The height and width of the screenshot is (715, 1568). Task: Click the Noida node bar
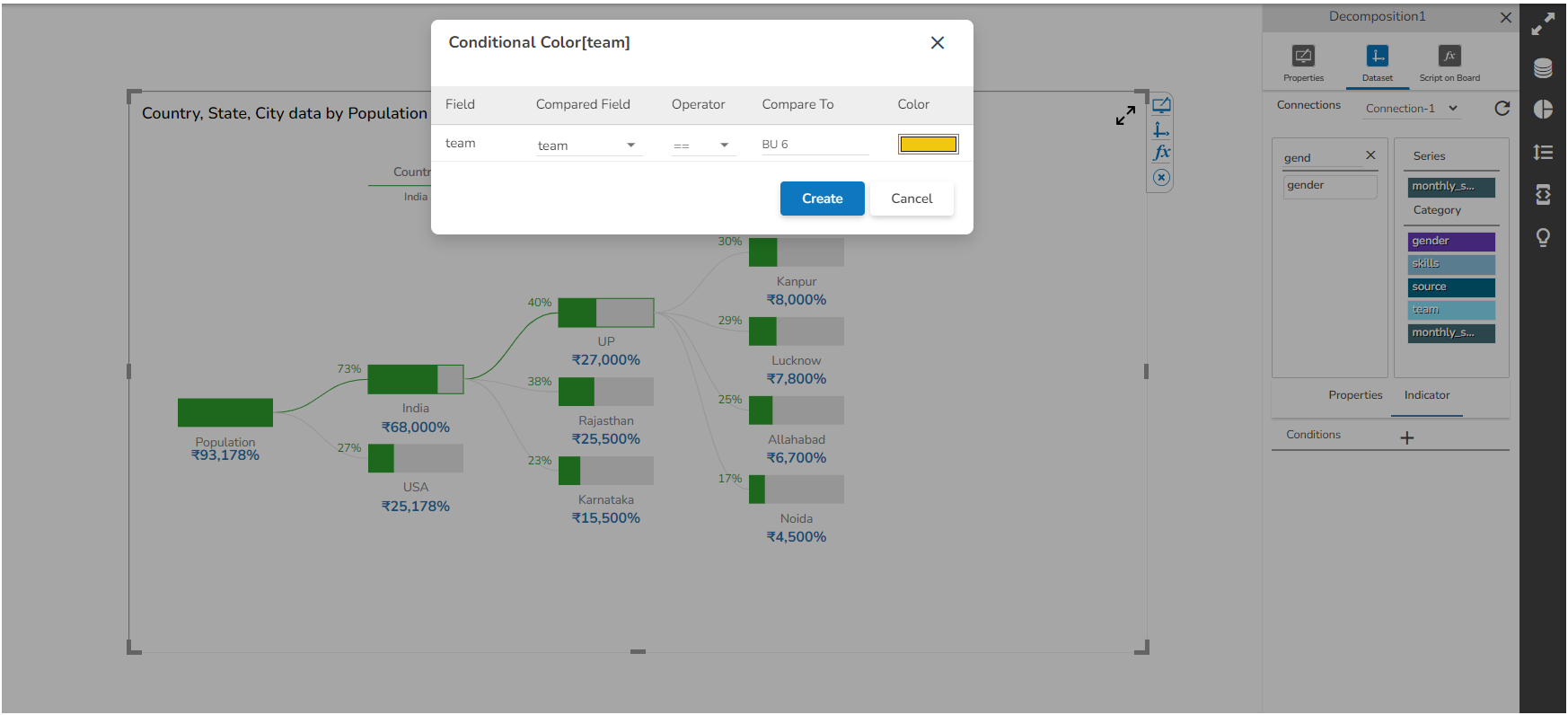click(x=797, y=490)
